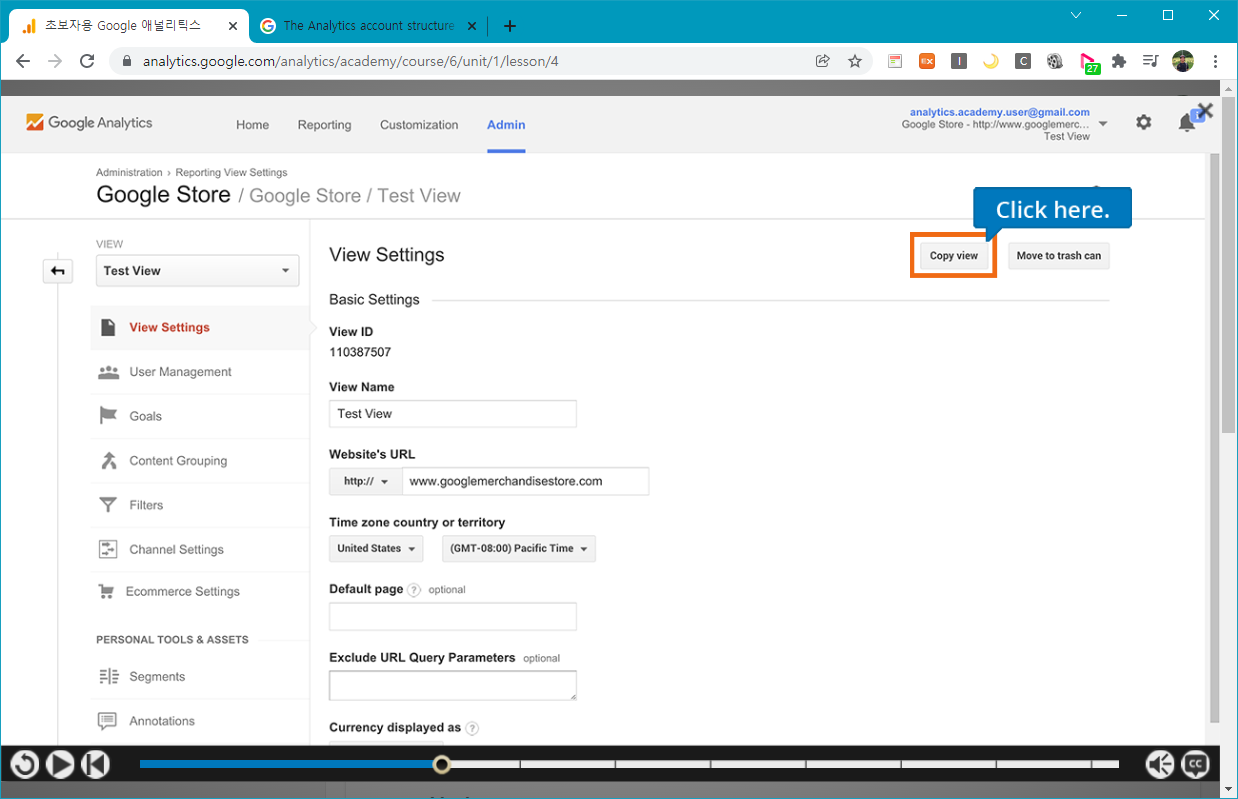Screen dimensions: 1238x799
Task: Click the play button in player bar
Action: pos(60,765)
